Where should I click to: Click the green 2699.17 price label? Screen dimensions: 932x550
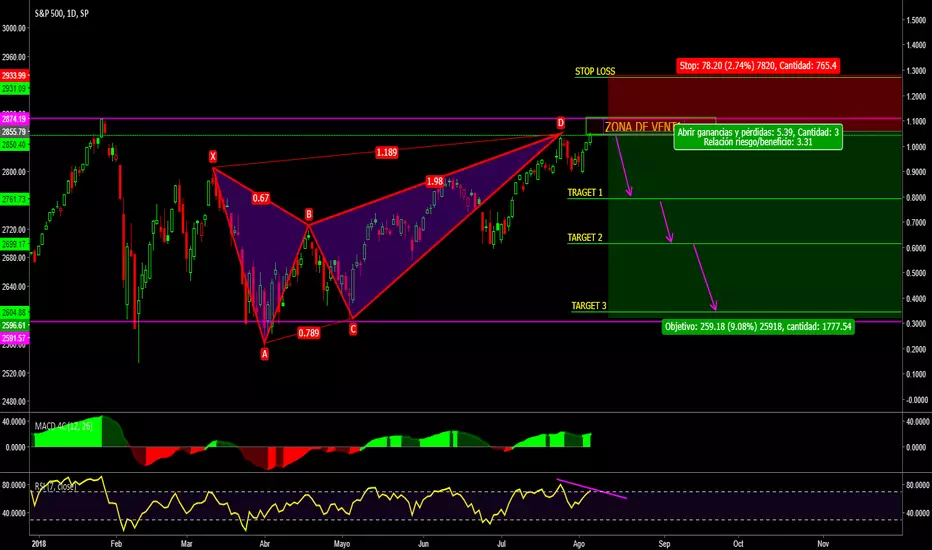14,244
